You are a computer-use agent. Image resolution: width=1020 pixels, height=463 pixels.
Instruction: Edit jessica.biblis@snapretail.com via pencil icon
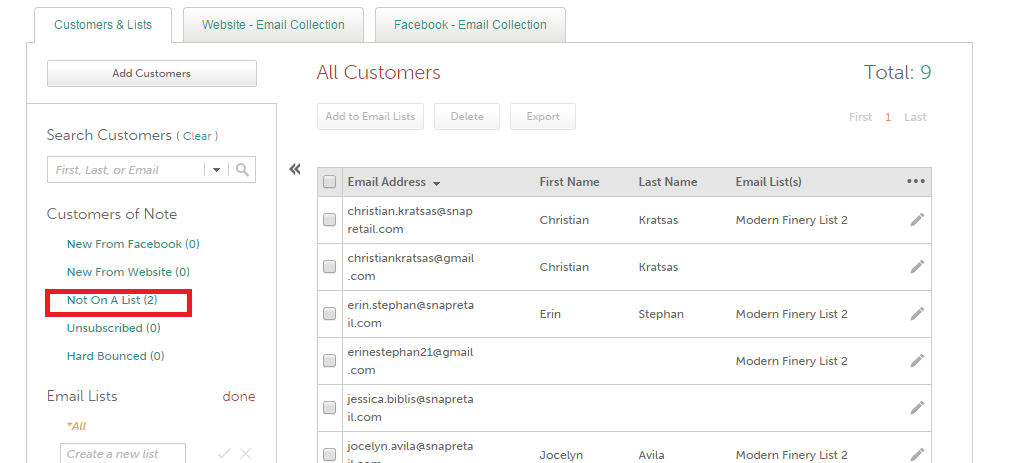[x=917, y=408]
